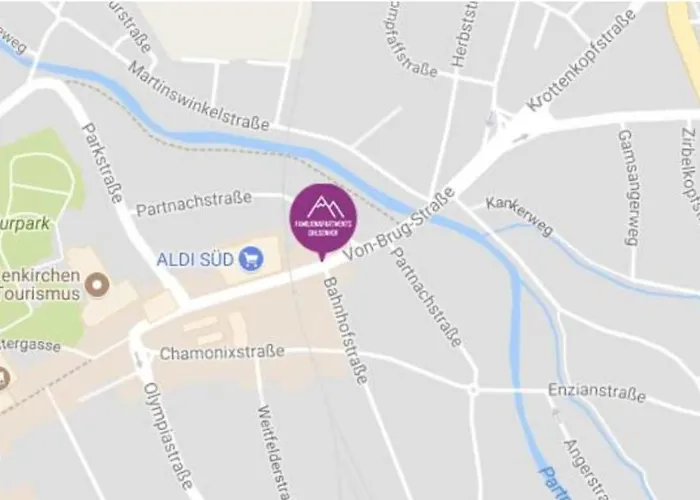Click the Enzianstraße street label
This screenshot has height=500, width=700.
coord(597,392)
